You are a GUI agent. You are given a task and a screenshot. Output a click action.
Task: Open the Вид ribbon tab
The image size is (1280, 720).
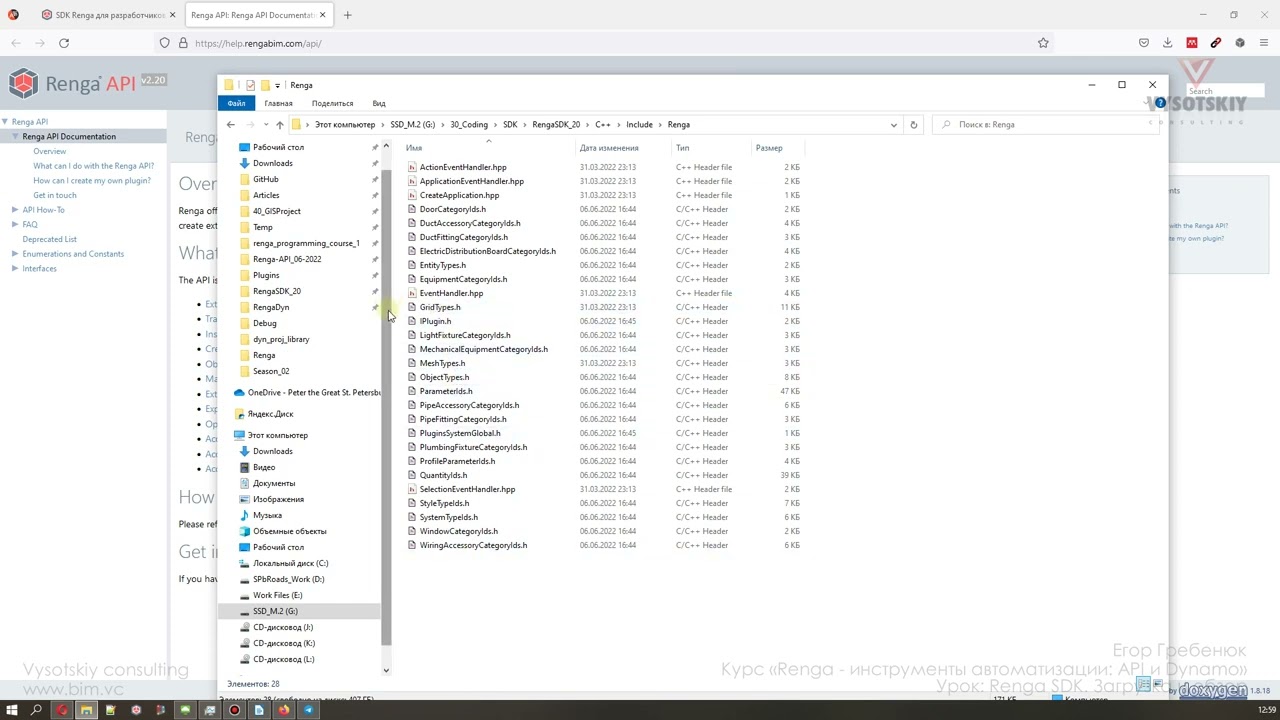[x=379, y=103]
